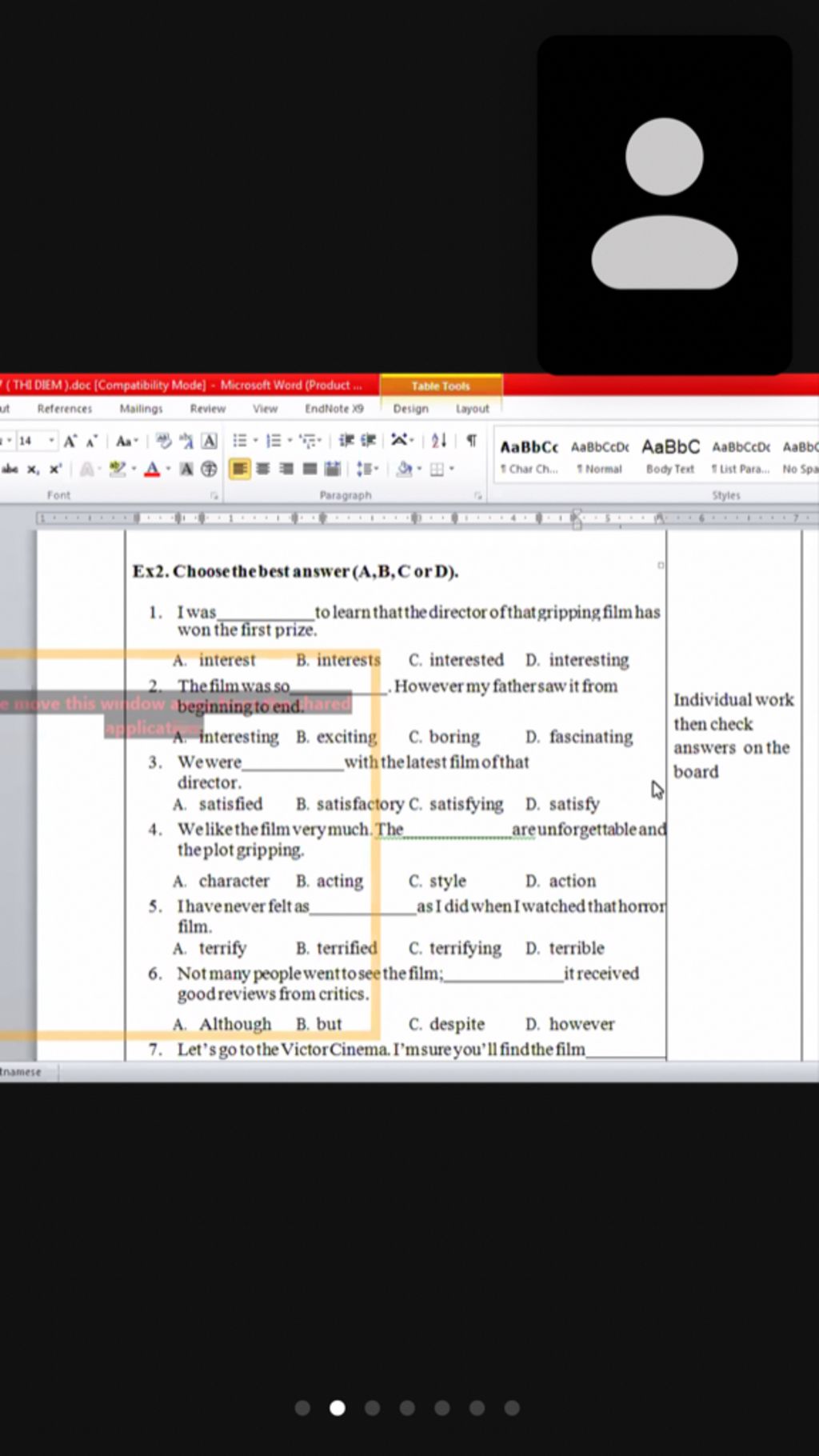This screenshot has height=1456, width=819.
Task: Apply the Normal style
Action: (x=600, y=457)
